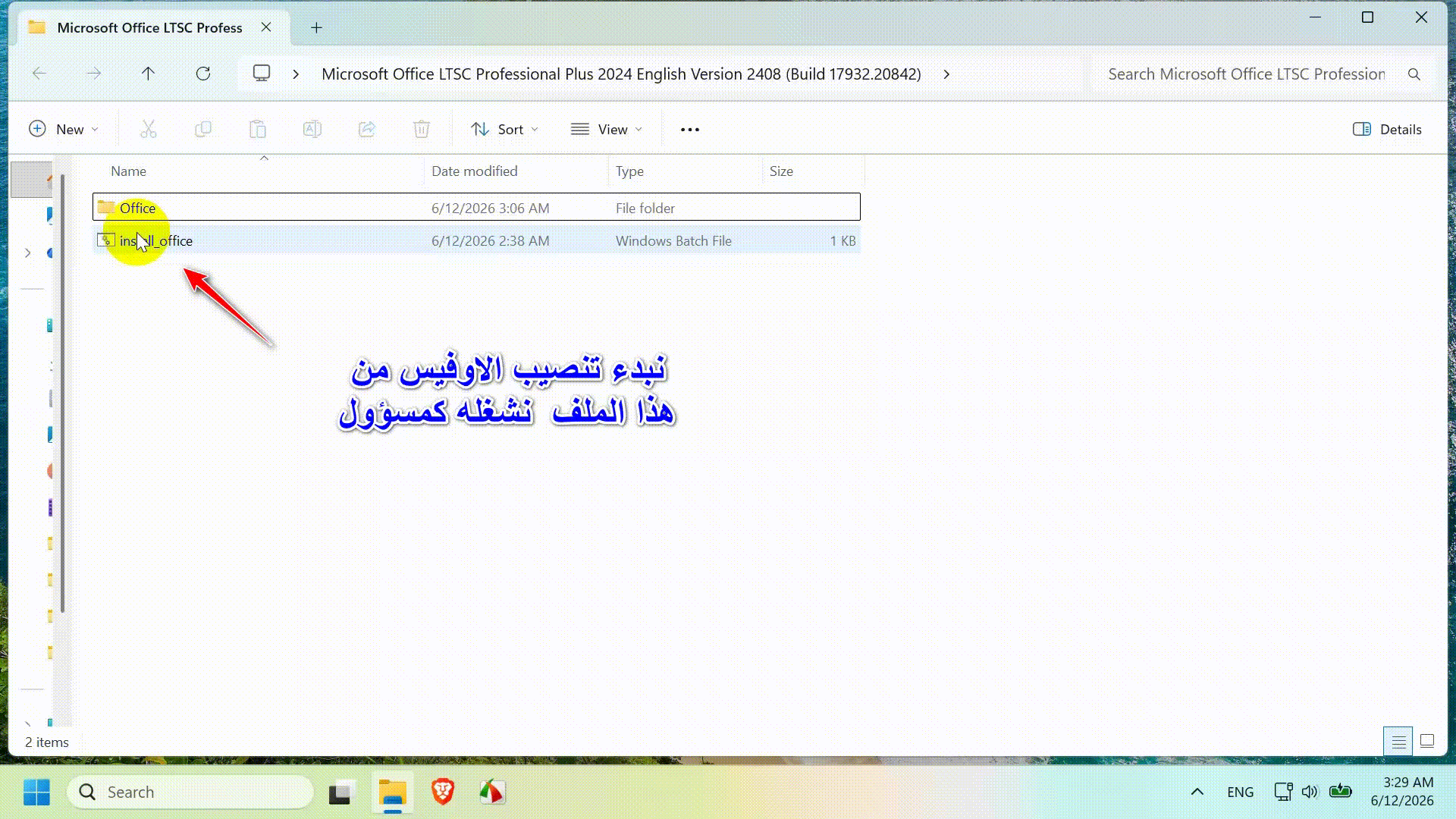Toggle the Details pane
The image size is (1456, 819).
[1388, 130]
